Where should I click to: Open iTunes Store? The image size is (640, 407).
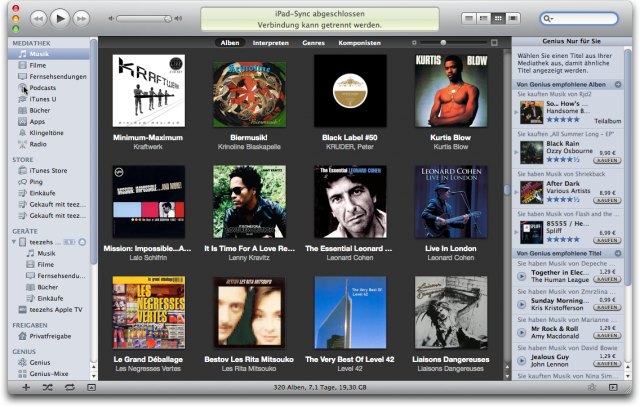pos(49,171)
